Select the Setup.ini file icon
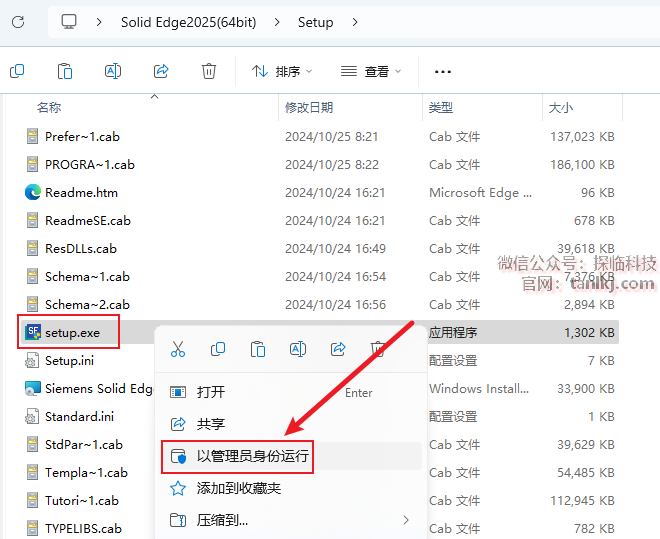The width and height of the screenshot is (660, 539). (x=32, y=361)
